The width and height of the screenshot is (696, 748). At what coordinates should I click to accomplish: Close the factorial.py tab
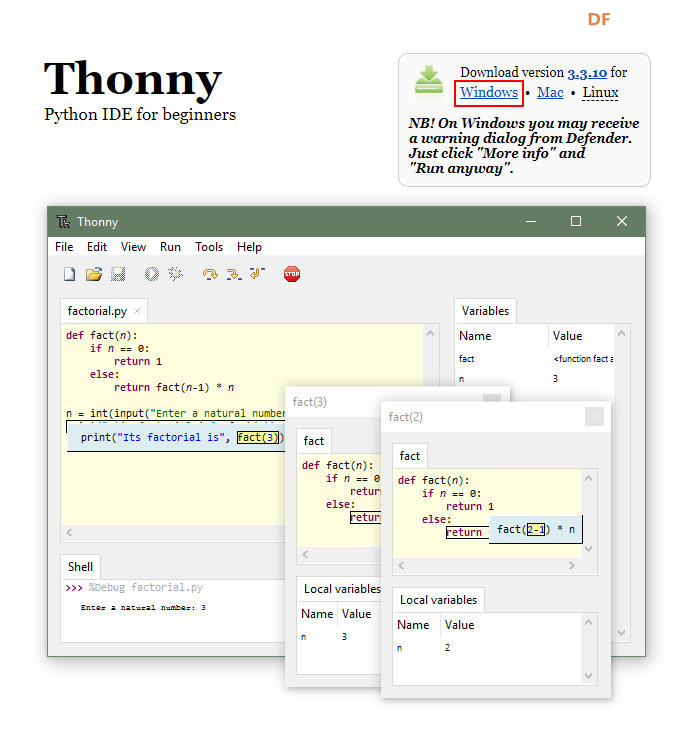coord(137,311)
